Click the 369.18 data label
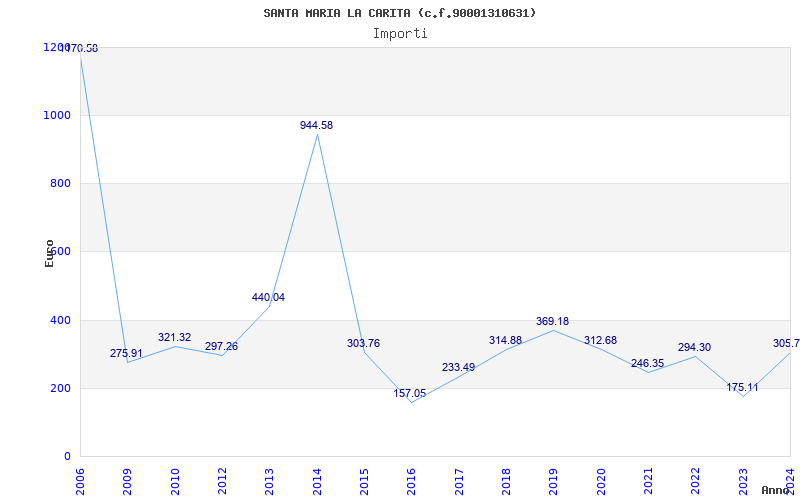The height and width of the screenshot is (500, 800). click(x=553, y=321)
